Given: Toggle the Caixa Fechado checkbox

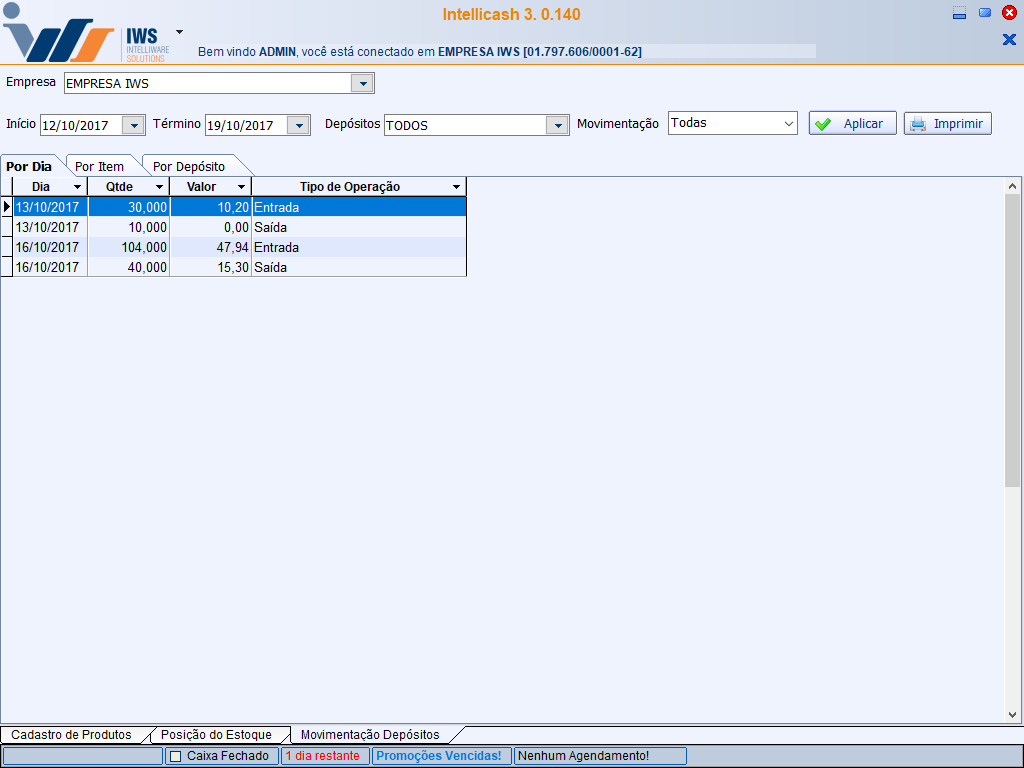Looking at the screenshot, I should 175,756.
